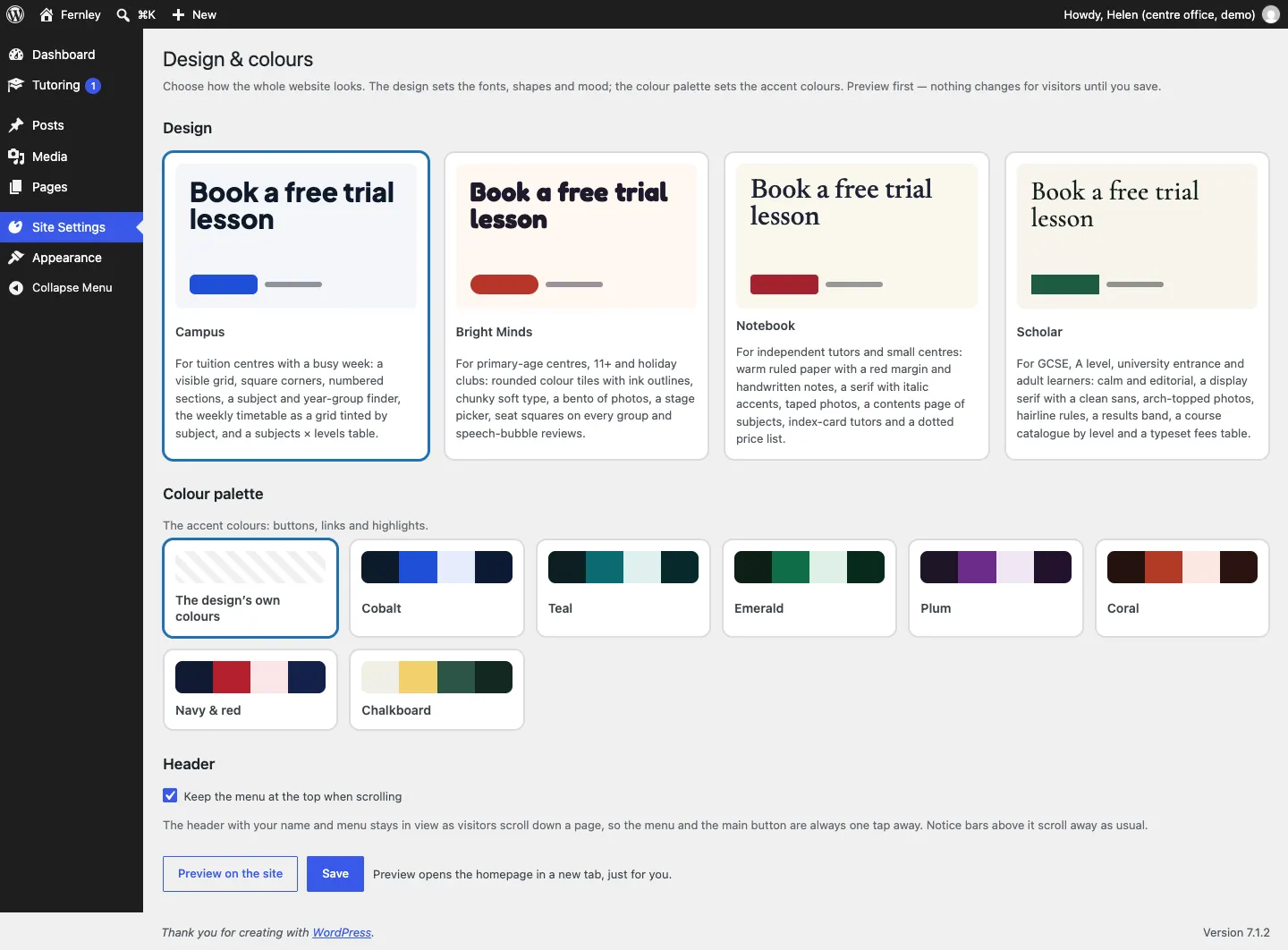The height and width of the screenshot is (950, 1288).
Task: Choose the Cobalt colour palette
Action: [436, 588]
